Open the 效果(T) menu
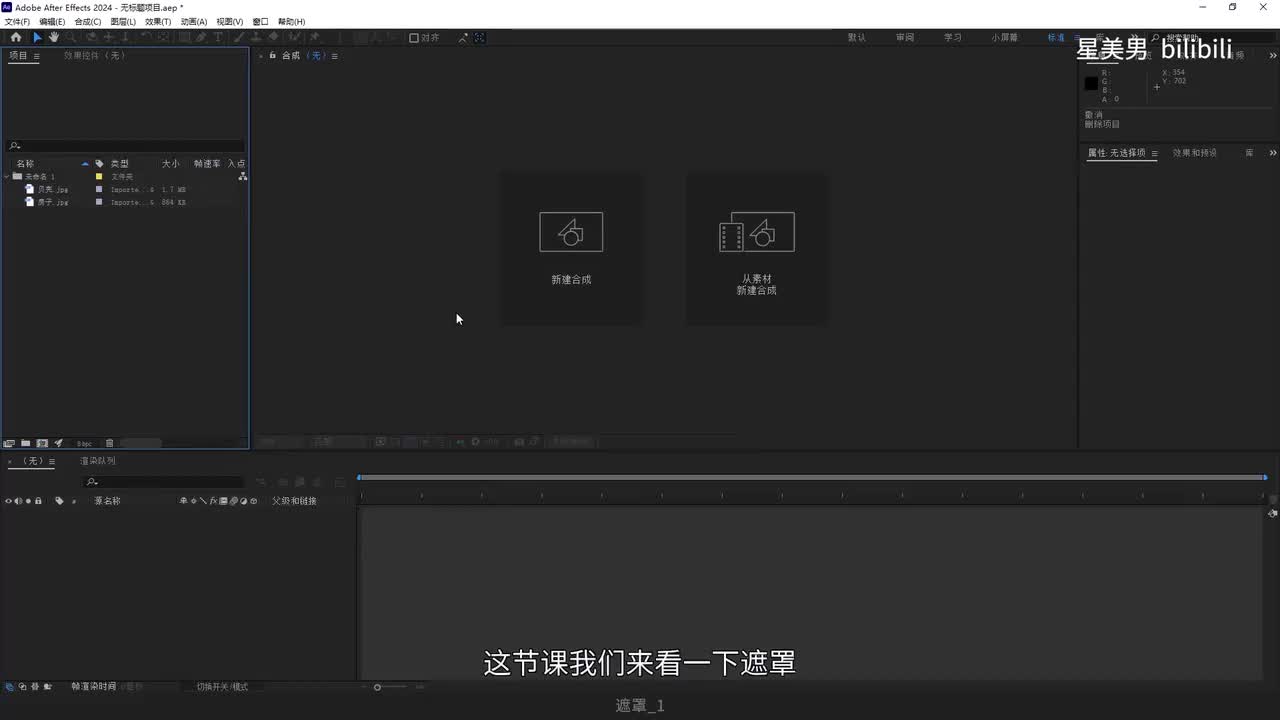Image resolution: width=1280 pixels, height=720 pixels. tap(158, 21)
